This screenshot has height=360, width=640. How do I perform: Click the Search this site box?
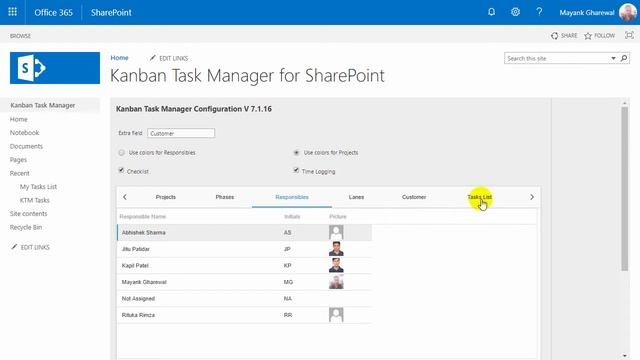(557, 58)
